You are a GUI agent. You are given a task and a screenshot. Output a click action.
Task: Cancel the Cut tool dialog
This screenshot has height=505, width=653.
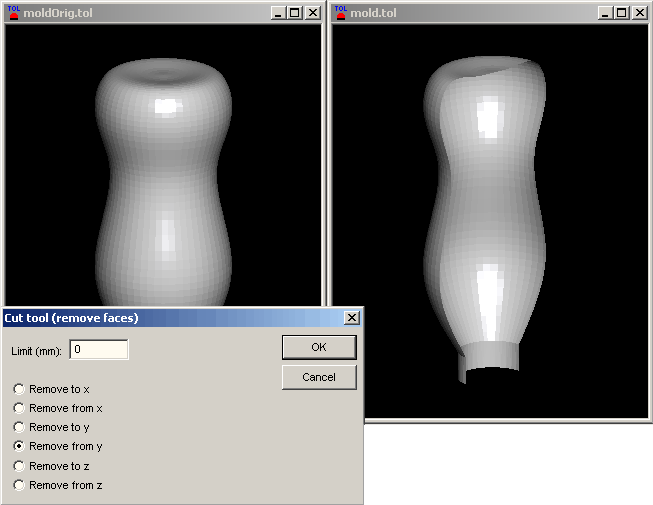[319, 377]
